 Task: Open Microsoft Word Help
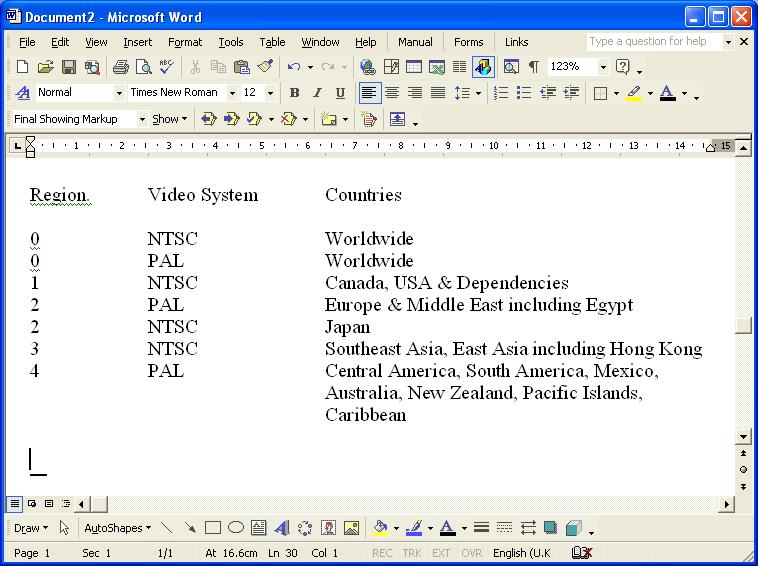point(623,67)
